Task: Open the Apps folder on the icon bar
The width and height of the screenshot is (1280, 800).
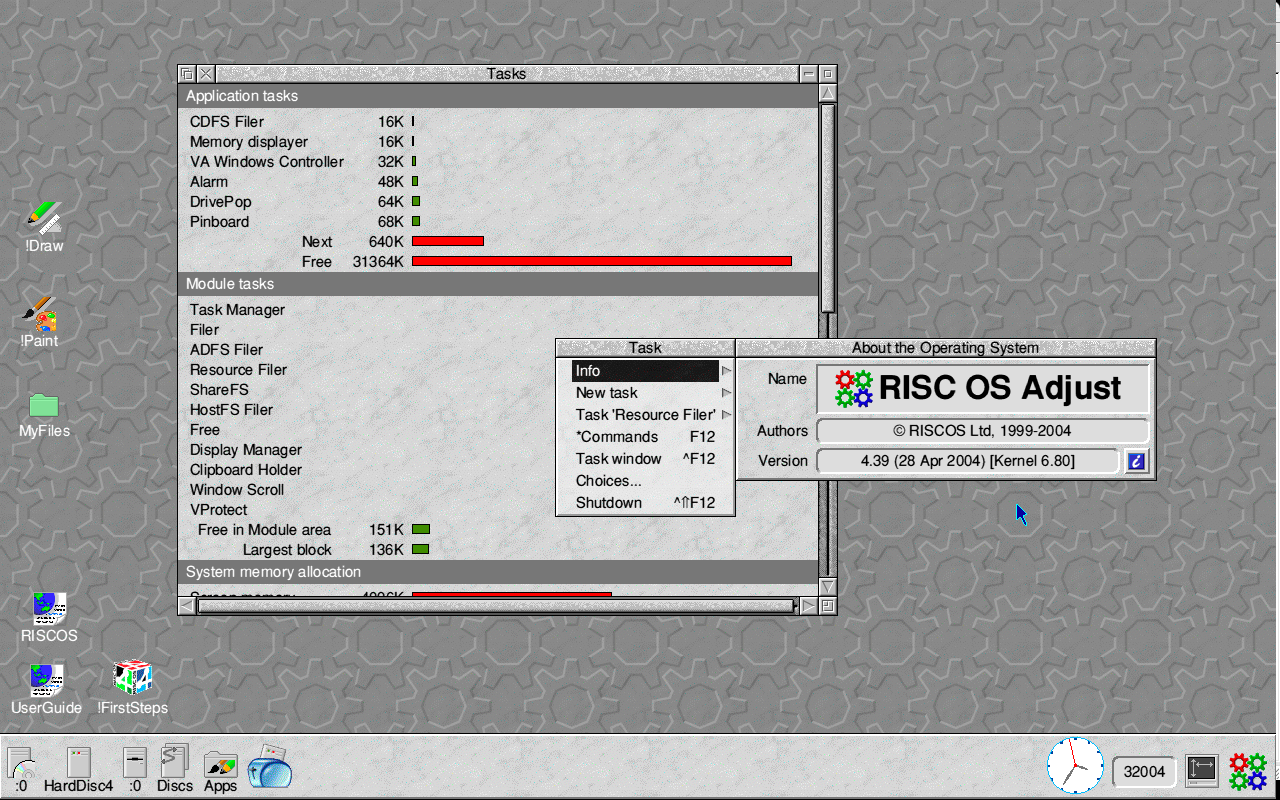Action: click(220, 765)
